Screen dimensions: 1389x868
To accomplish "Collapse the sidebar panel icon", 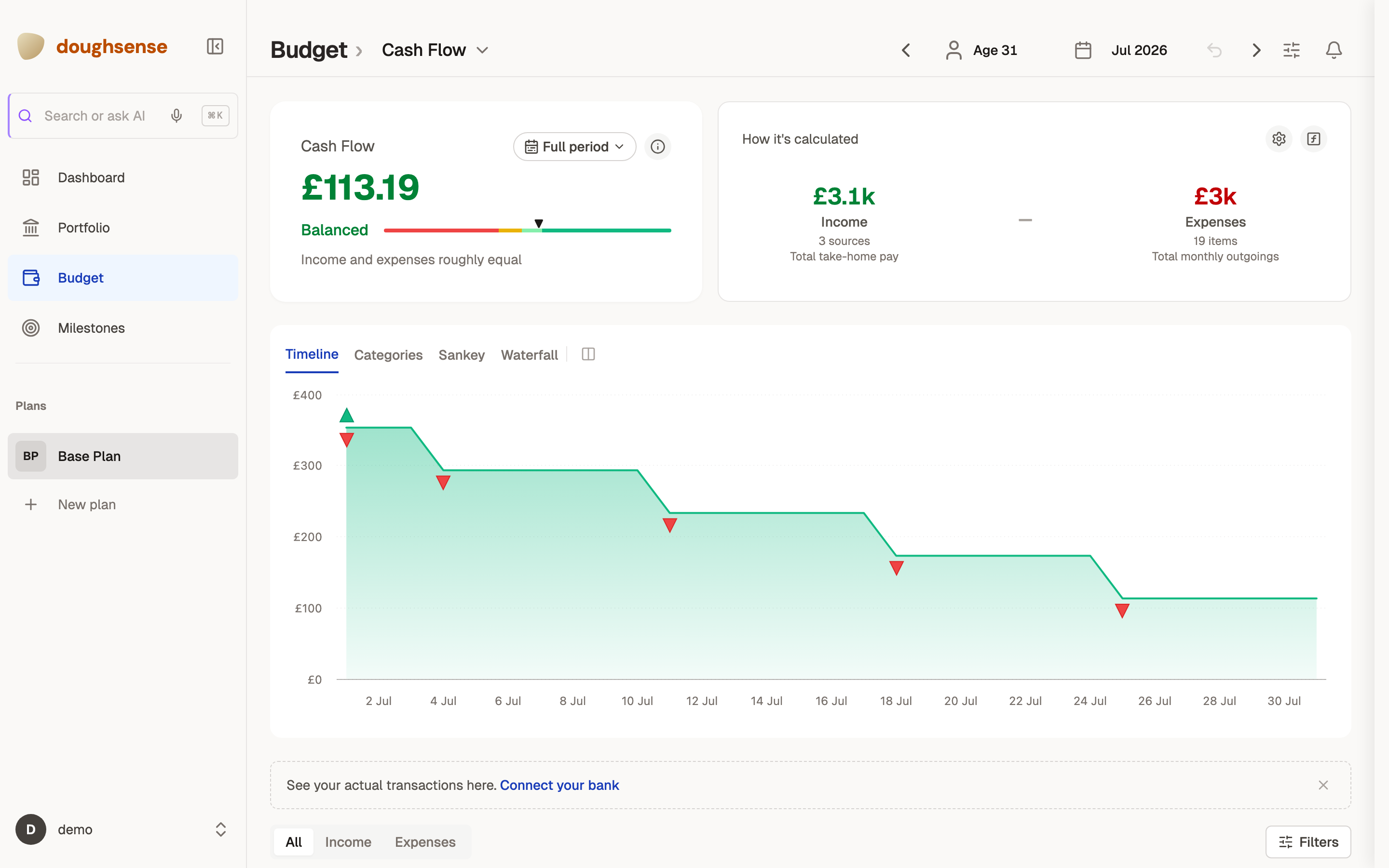I will [215, 46].
